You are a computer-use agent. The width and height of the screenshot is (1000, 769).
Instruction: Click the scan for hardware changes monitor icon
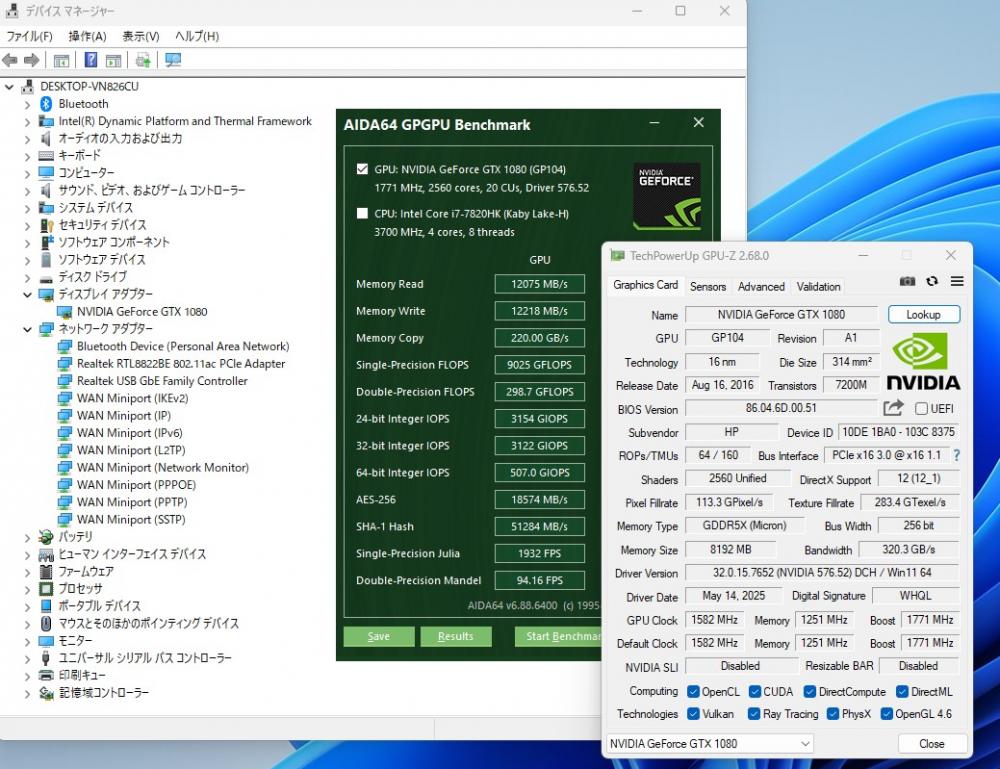coord(173,60)
